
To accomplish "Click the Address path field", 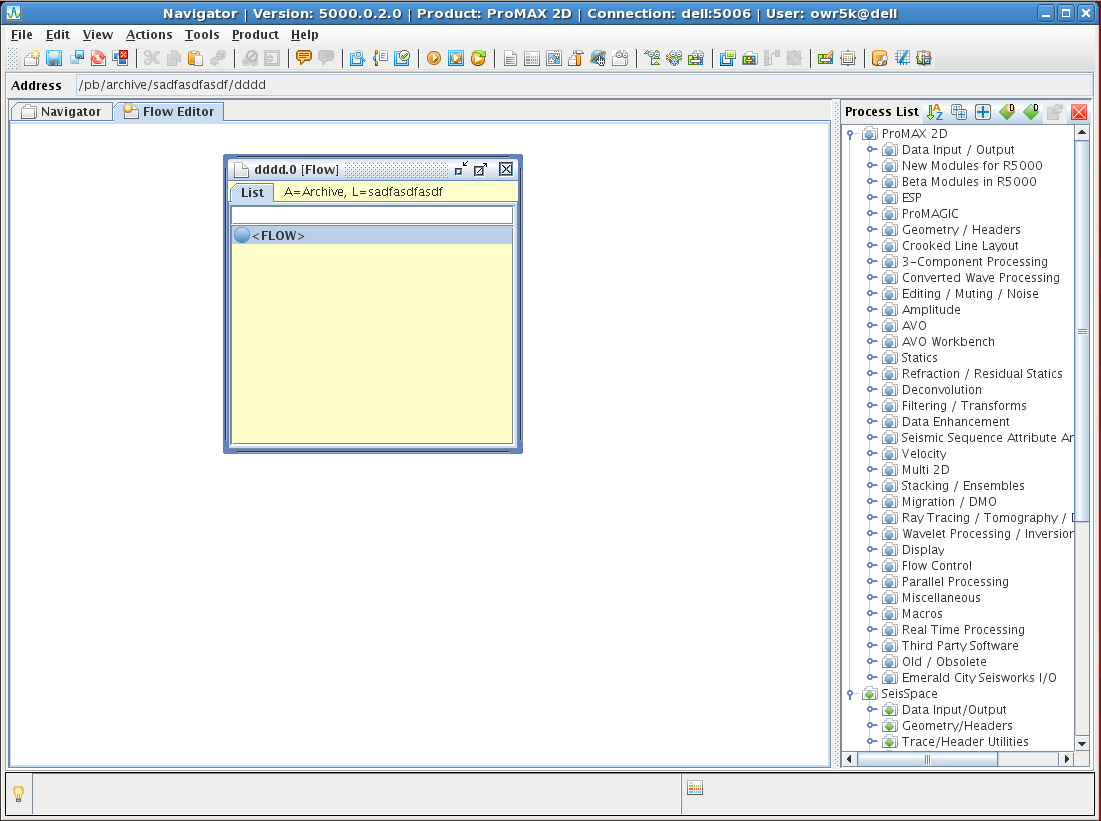I will tap(583, 85).
